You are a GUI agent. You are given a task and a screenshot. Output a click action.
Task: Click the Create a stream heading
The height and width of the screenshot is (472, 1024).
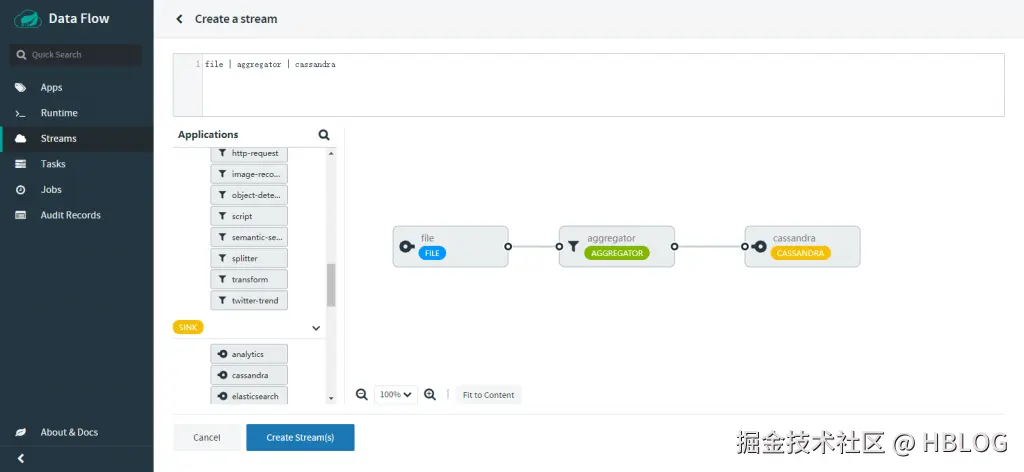click(236, 19)
